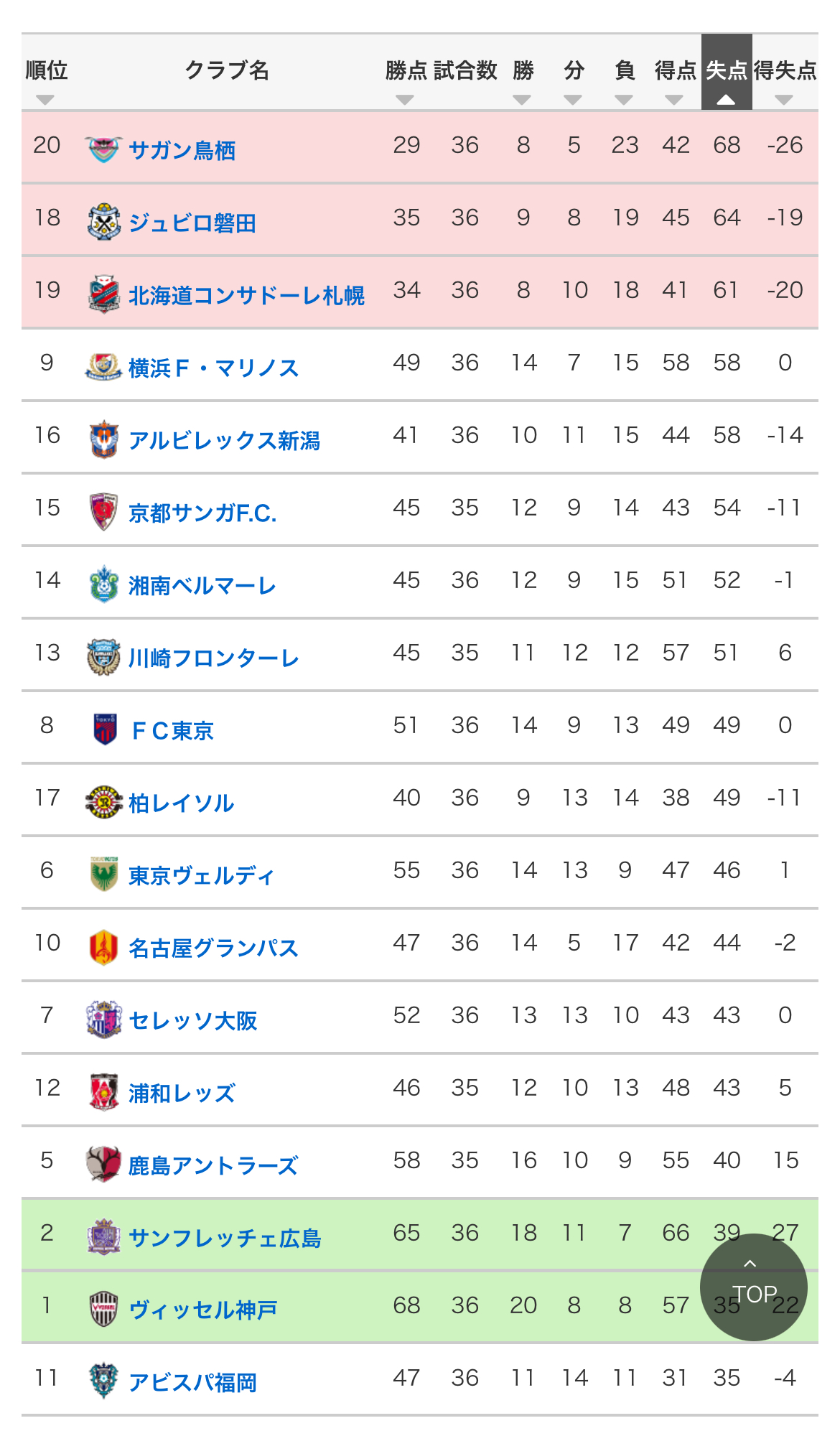840x1436 pixels.
Task: Open サンフレッチェ広島 club link
Action: pos(224,1238)
